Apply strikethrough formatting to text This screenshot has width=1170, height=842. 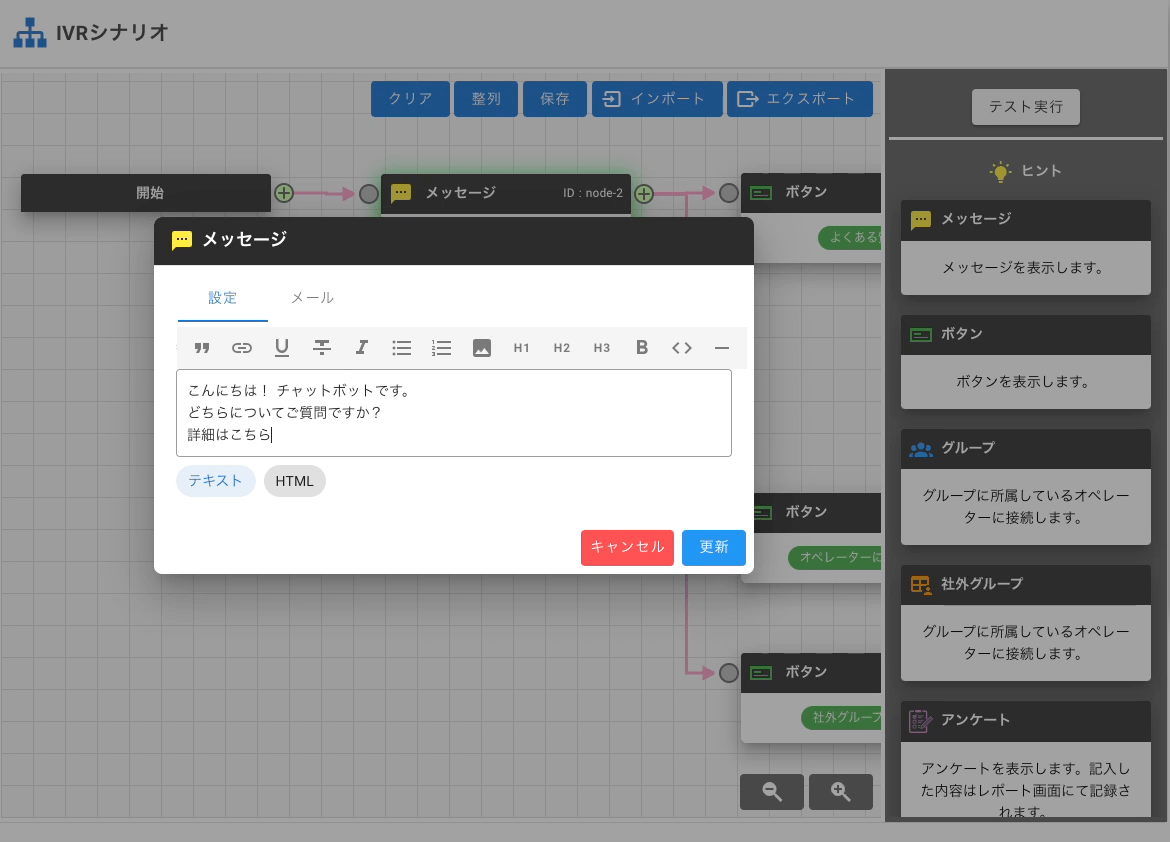click(322, 348)
